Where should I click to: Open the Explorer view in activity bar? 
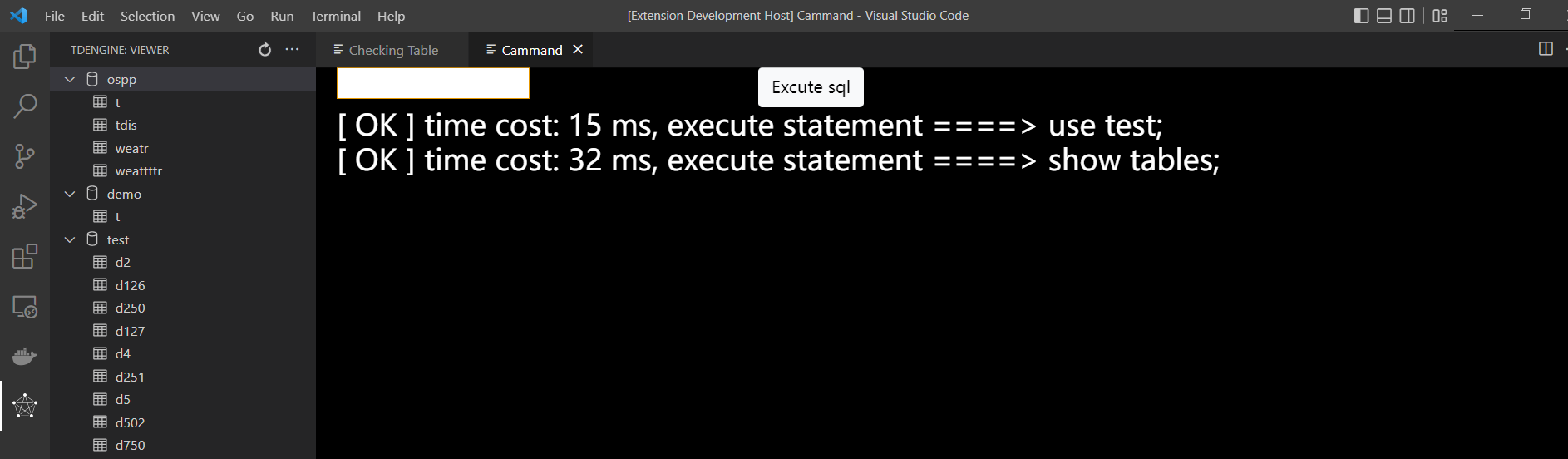pyautogui.click(x=25, y=57)
